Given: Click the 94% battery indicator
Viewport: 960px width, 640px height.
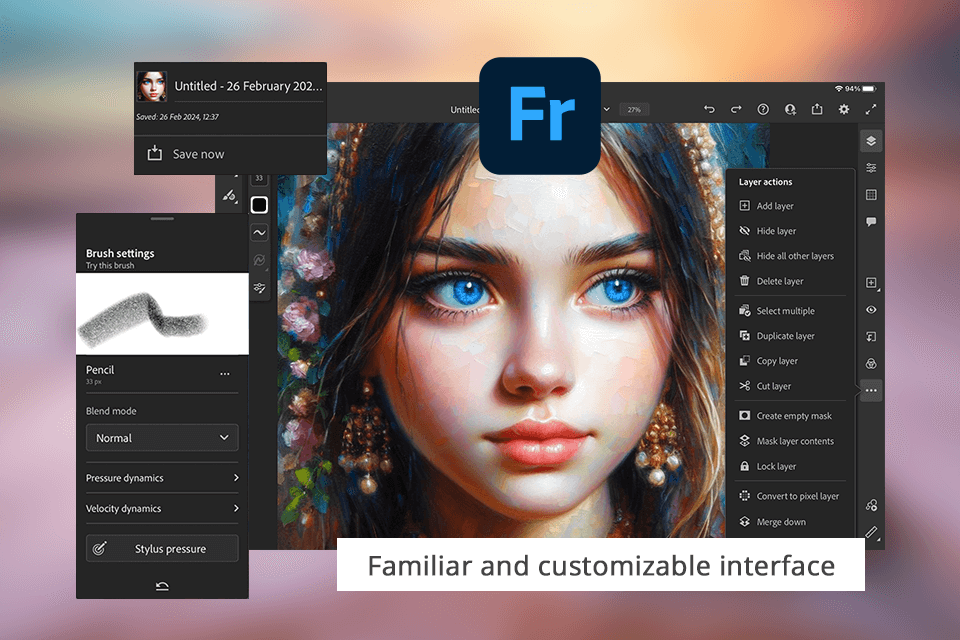Looking at the screenshot, I should pyautogui.click(x=861, y=89).
